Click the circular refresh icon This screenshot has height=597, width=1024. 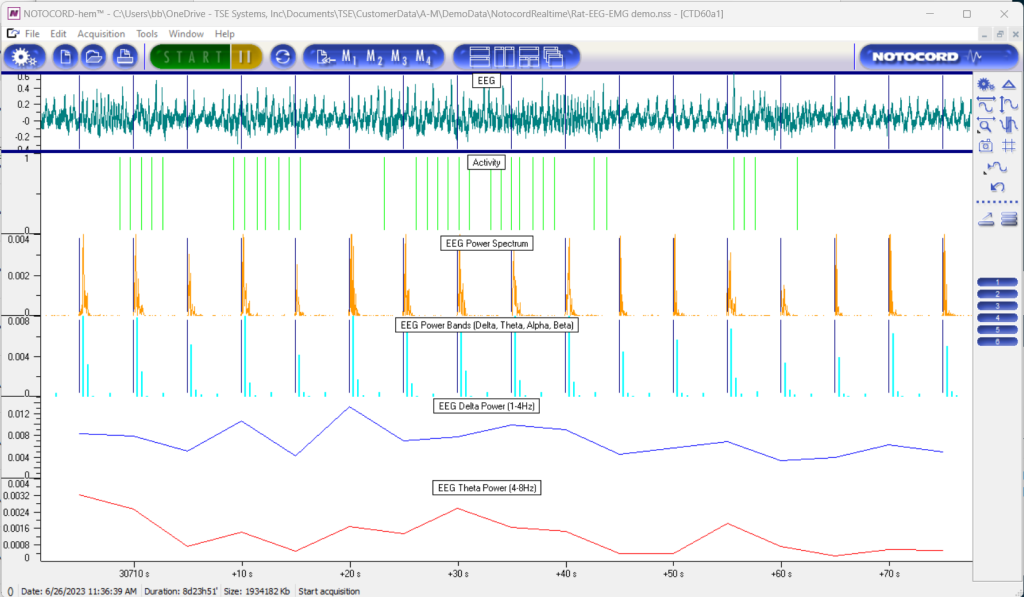283,57
